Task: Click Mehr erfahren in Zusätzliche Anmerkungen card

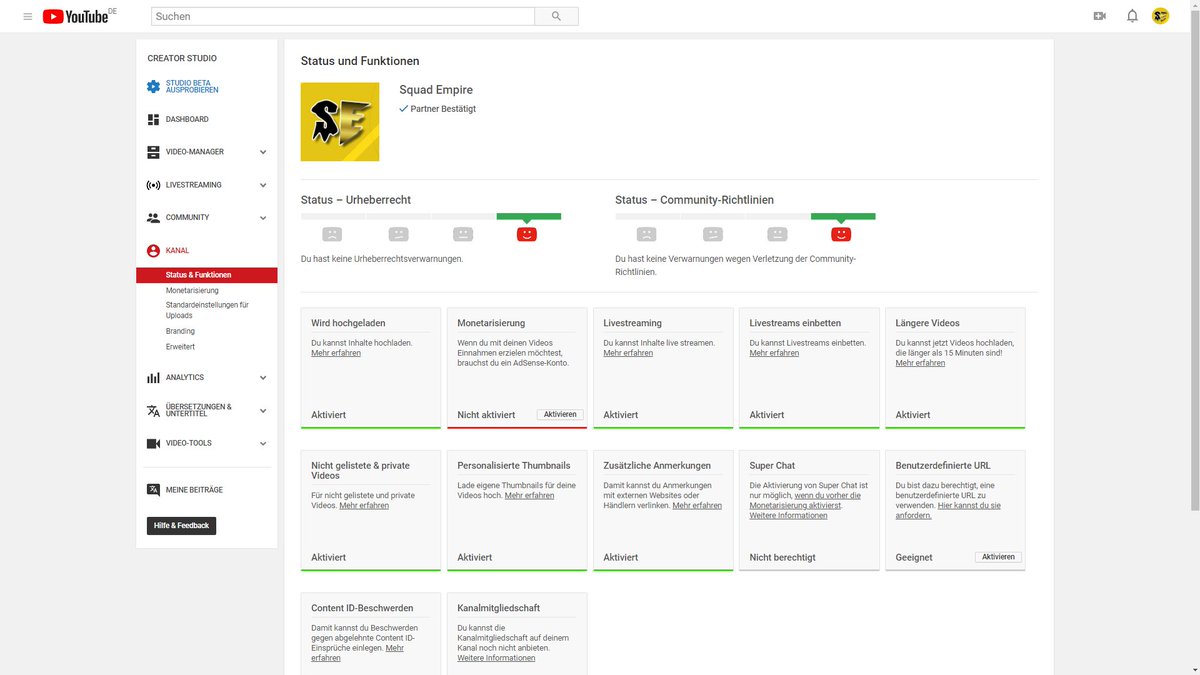Action: pos(697,505)
